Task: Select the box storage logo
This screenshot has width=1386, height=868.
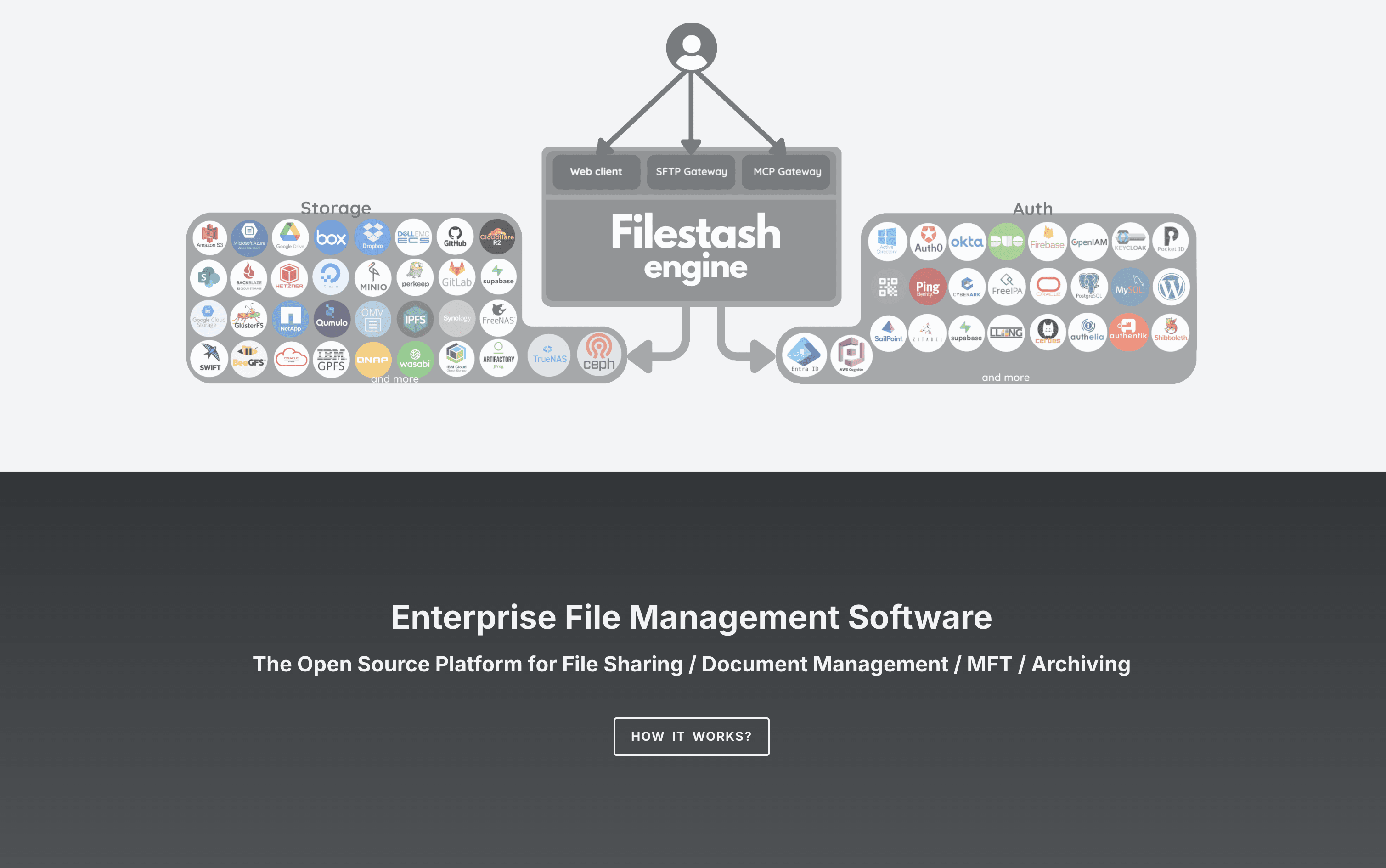Action: pyautogui.click(x=331, y=237)
